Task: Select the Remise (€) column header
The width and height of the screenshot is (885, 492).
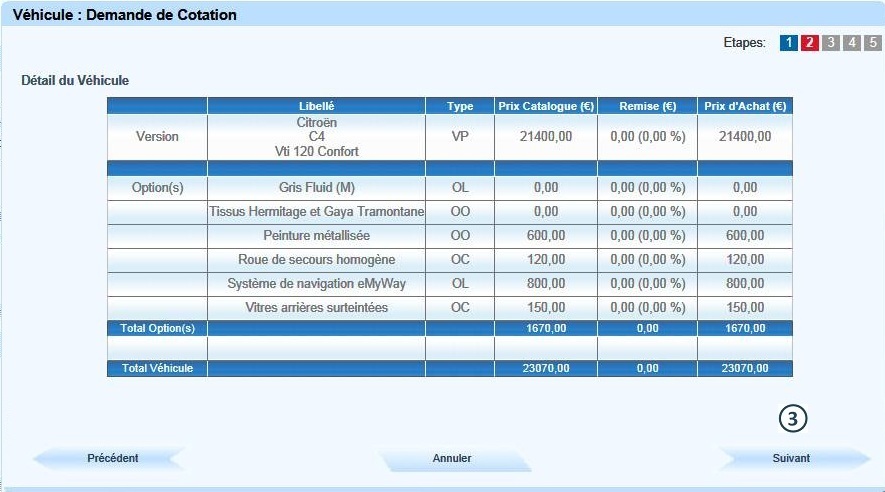Action: 647,106
